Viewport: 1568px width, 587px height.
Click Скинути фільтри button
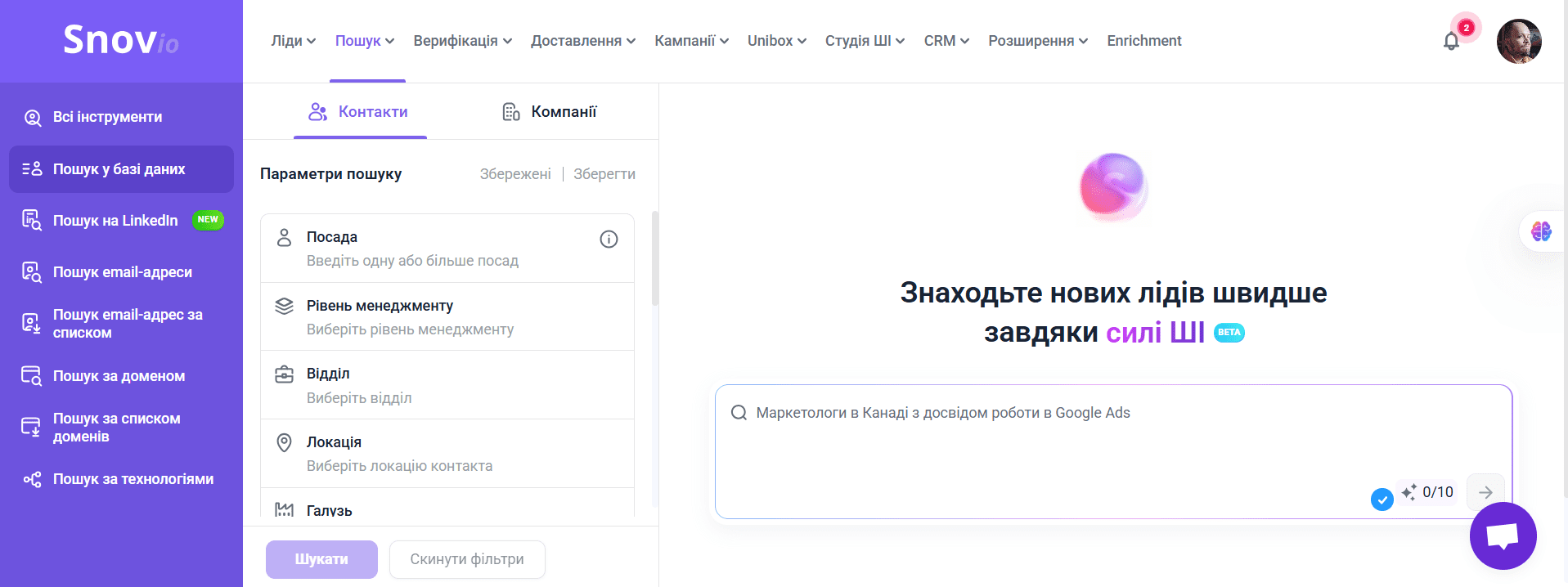[467, 559]
